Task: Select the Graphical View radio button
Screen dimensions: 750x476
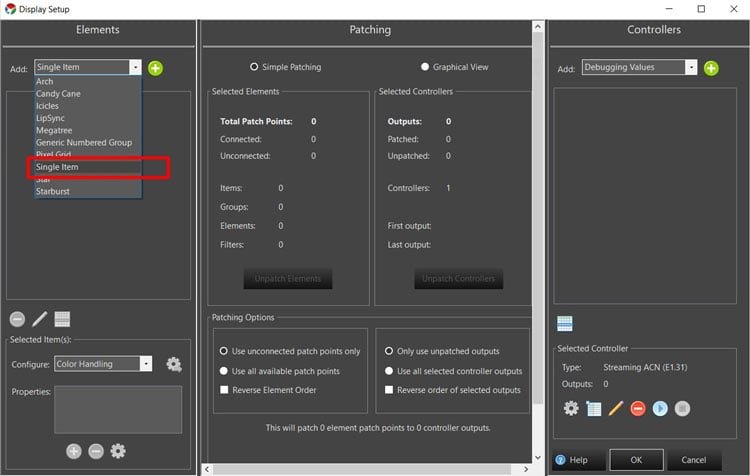Action: tap(425, 67)
